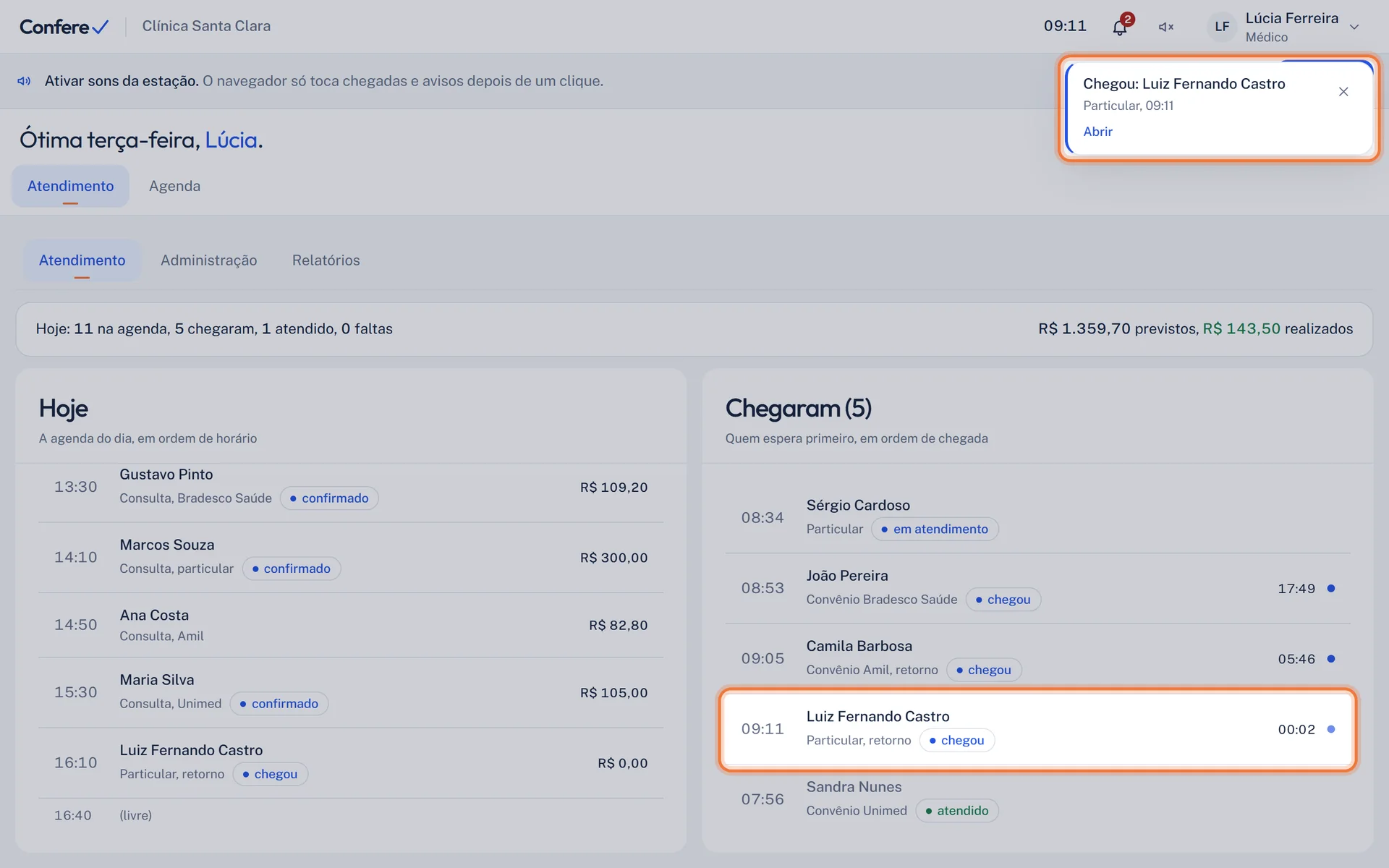The height and width of the screenshot is (868, 1389).
Task: Open Luiz Fernando Castro 09:11 arrival row
Action: [x=1037, y=729]
